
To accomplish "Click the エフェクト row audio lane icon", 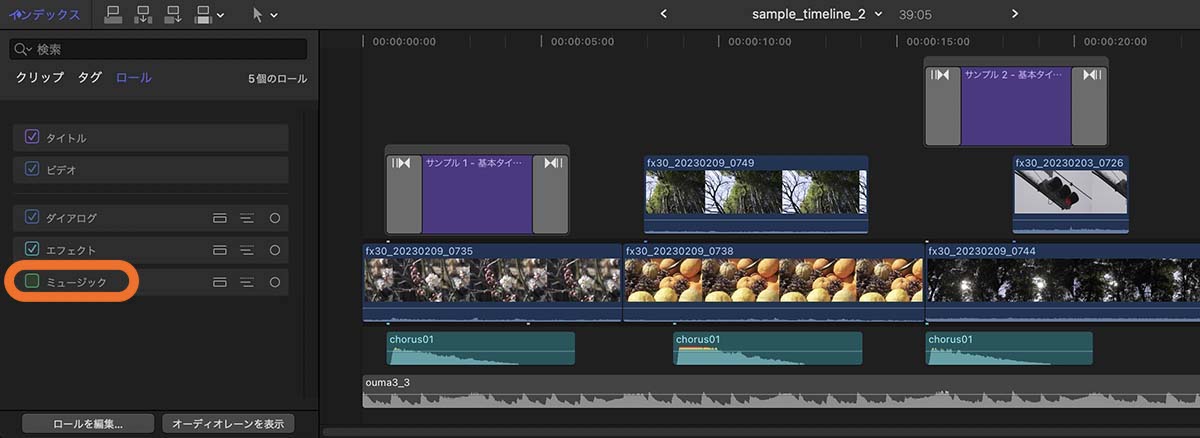I will tap(220, 249).
